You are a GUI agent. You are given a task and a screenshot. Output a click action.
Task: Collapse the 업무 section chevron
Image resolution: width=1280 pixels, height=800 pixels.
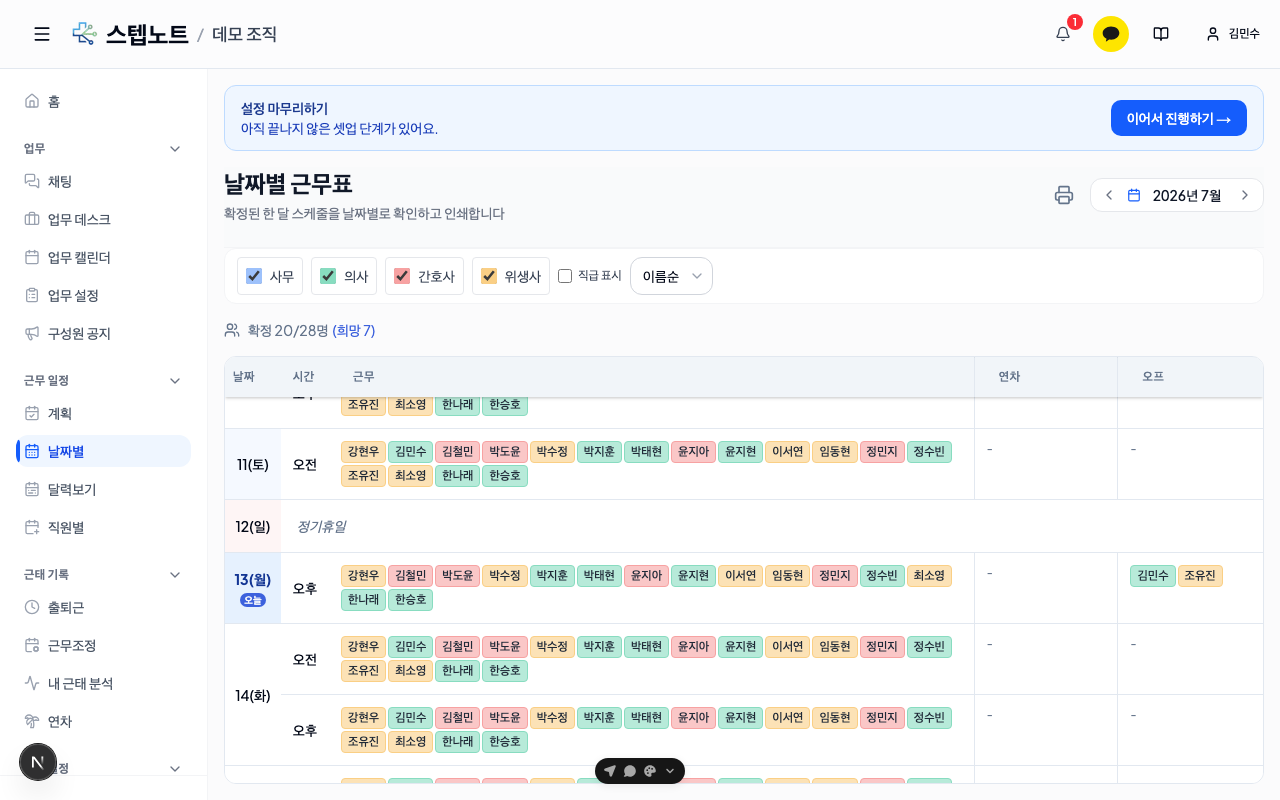click(x=175, y=148)
